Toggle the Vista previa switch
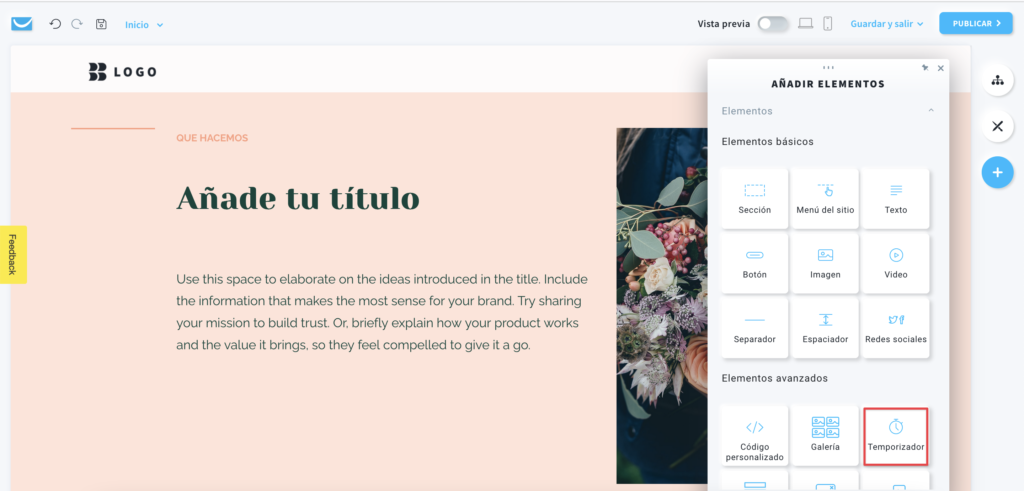The width and height of the screenshot is (1024, 491). tap(773, 24)
